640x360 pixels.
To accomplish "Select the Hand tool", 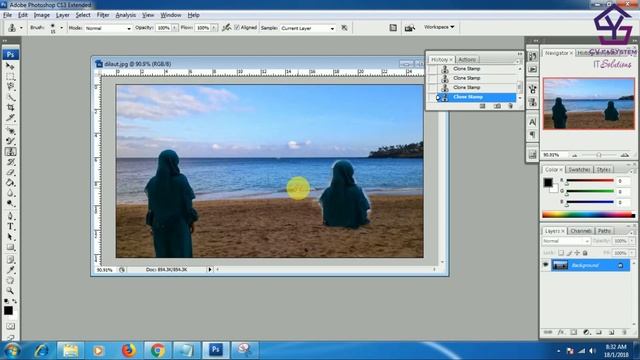I will tap(10, 280).
